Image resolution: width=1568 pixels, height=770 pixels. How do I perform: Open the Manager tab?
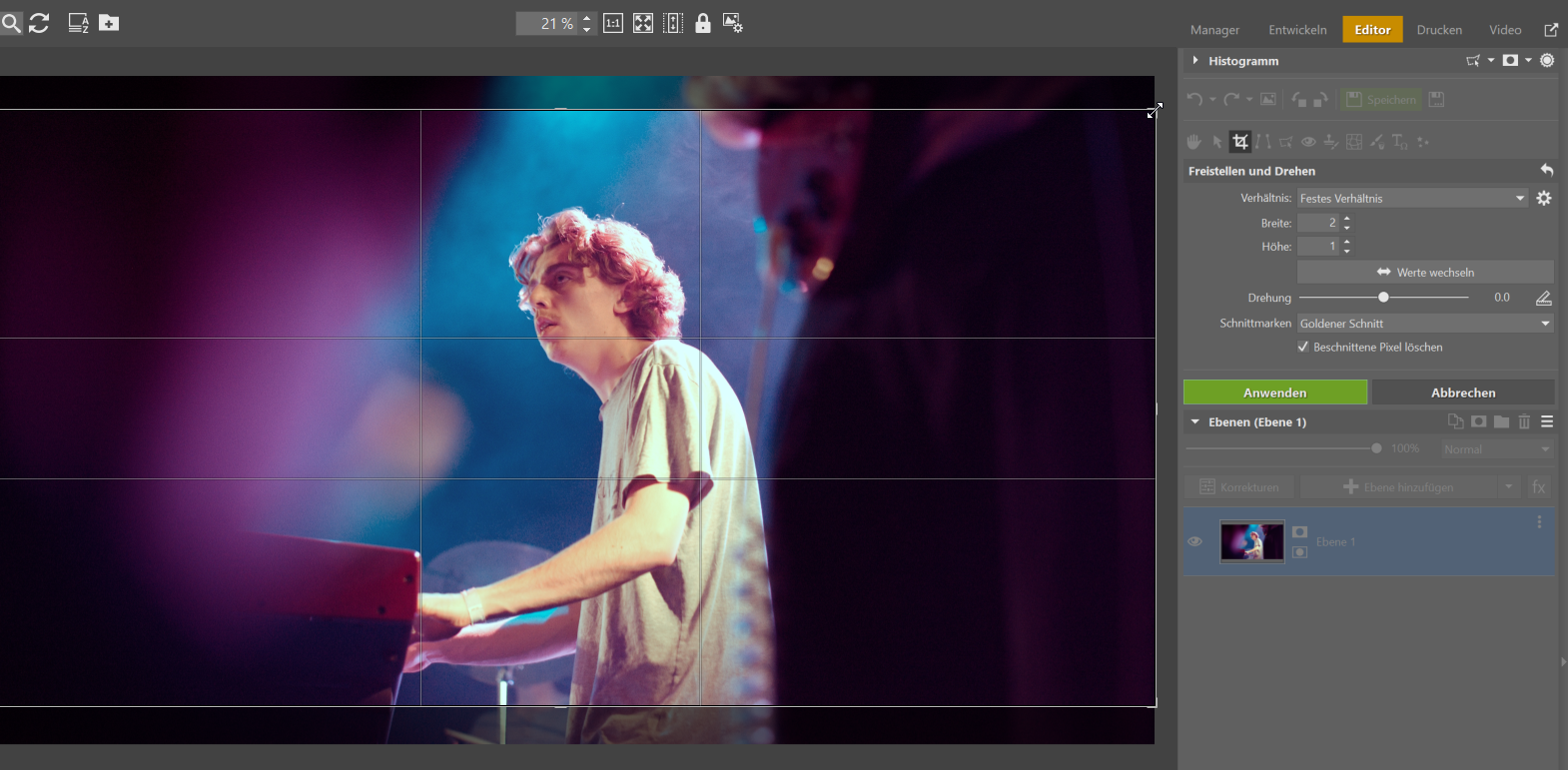click(x=1214, y=30)
